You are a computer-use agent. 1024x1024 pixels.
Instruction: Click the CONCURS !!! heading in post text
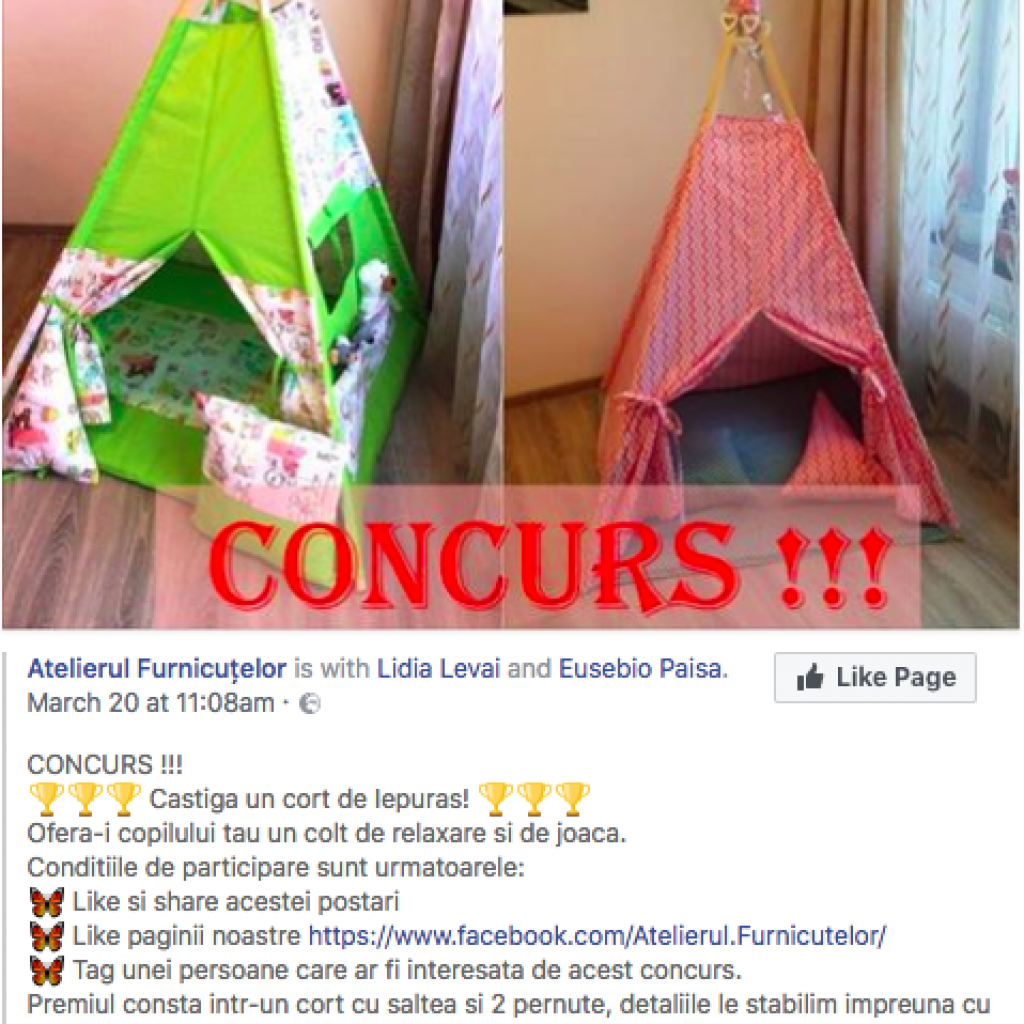[105, 765]
